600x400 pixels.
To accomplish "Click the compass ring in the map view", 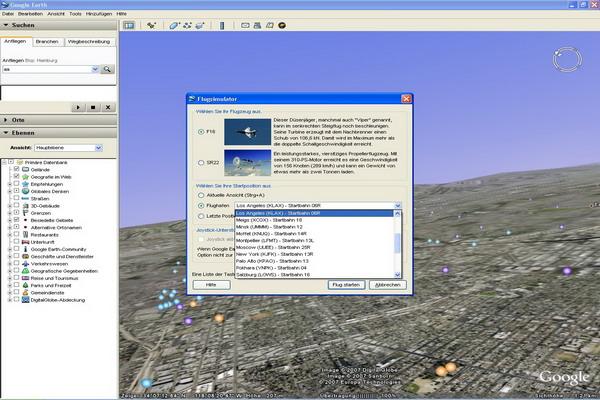I will pos(567,59).
